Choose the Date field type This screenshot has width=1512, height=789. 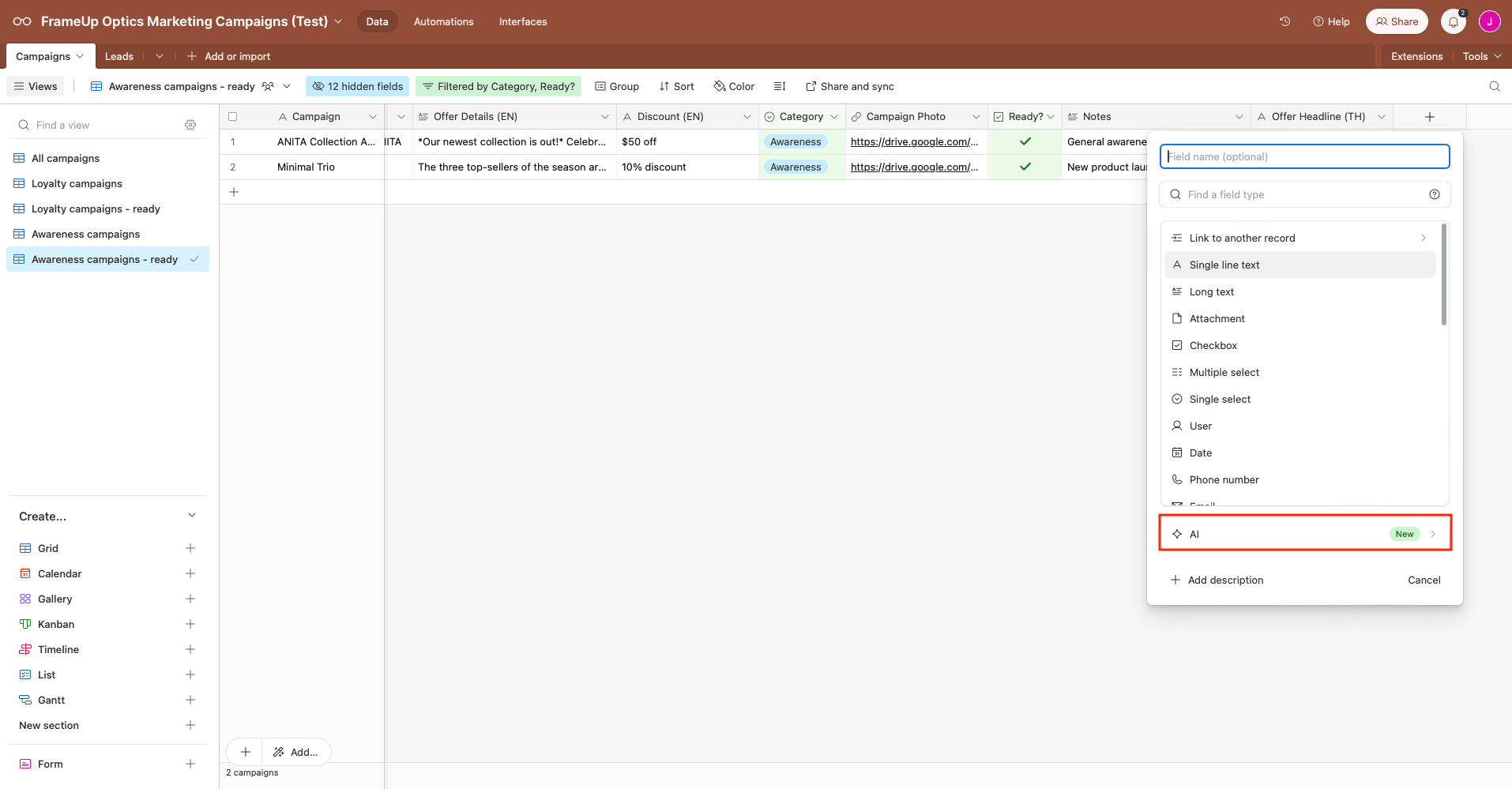pyautogui.click(x=1201, y=452)
